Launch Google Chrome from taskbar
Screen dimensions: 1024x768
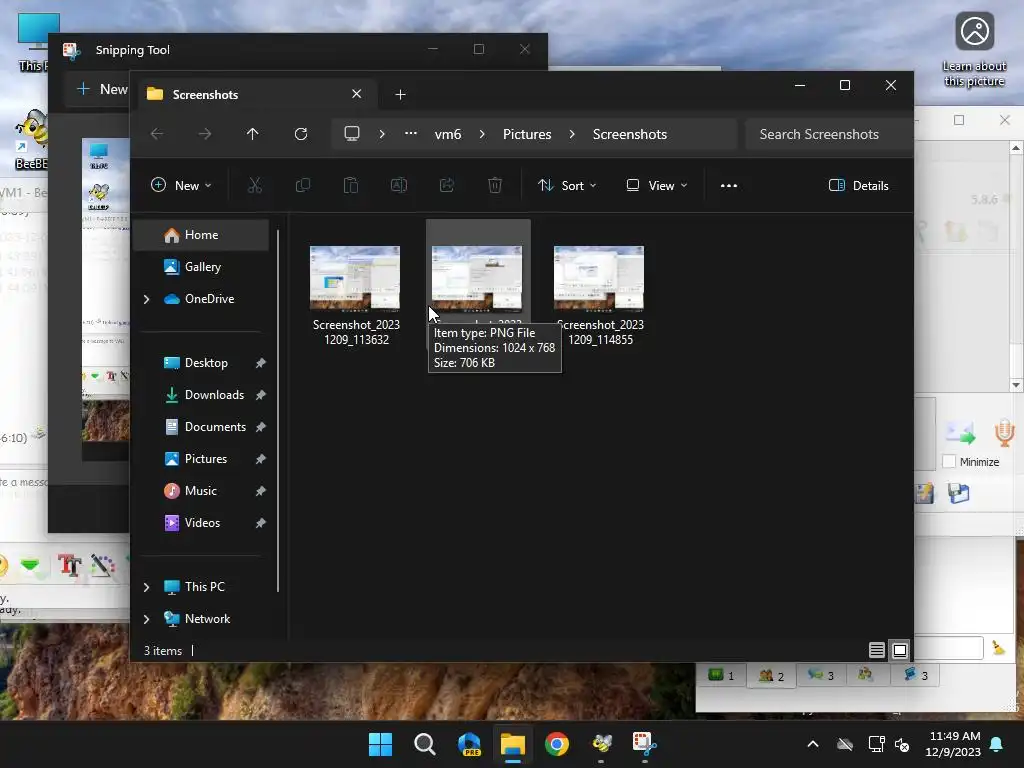[557, 744]
